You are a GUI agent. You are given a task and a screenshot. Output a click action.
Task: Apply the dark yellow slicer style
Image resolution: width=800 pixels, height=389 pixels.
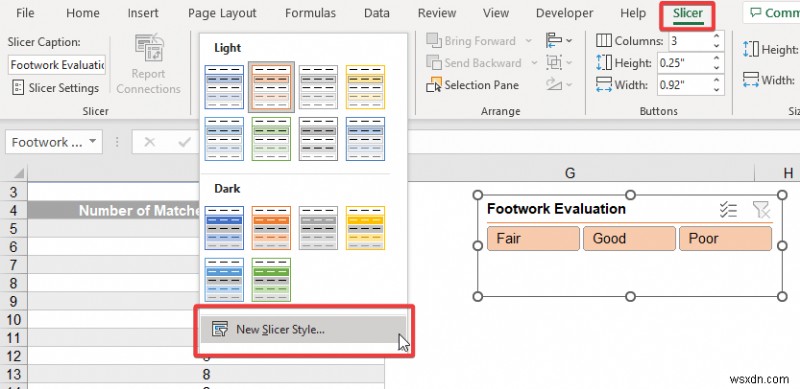coord(365,228)
